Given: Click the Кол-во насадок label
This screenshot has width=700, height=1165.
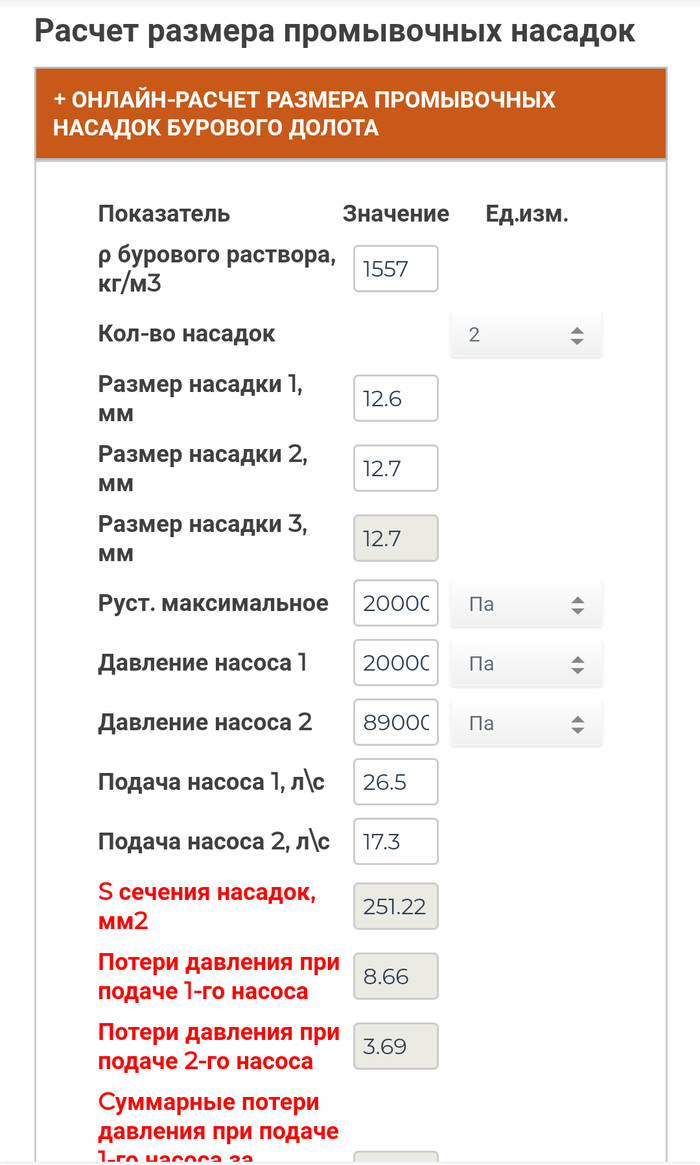Looking at the screenshot, I should click(186, 334).
